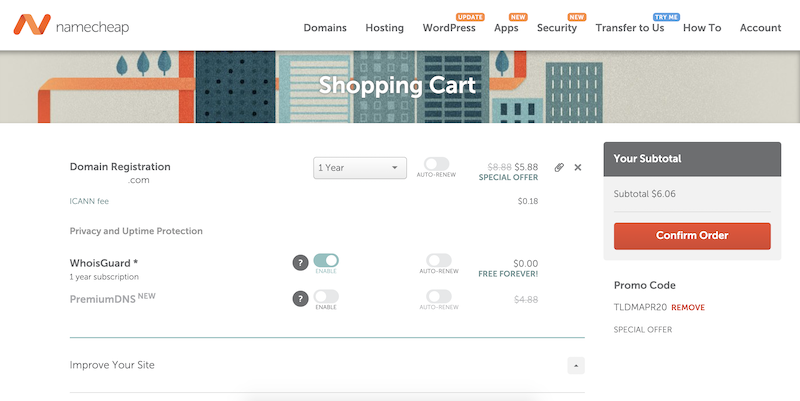Enable the PremiumDNS toggle
The image size is (800, 401).
(x=326, y=297)
